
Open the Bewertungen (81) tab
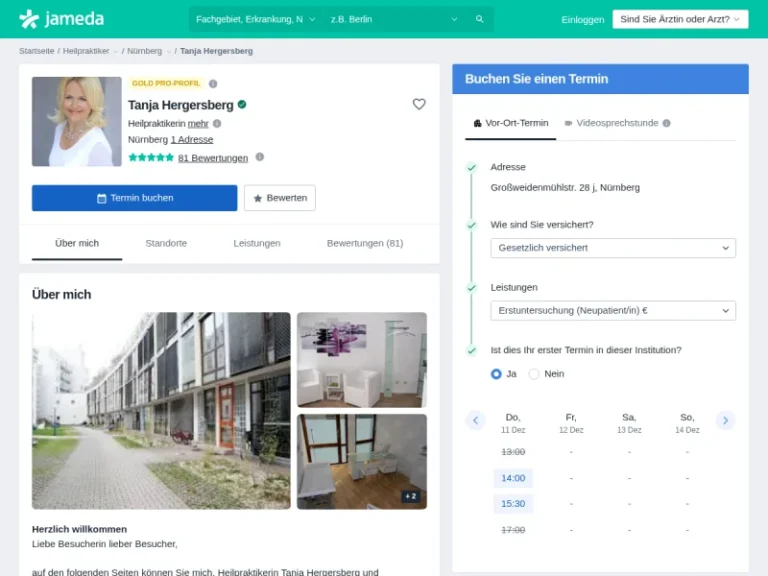(365, 243)
